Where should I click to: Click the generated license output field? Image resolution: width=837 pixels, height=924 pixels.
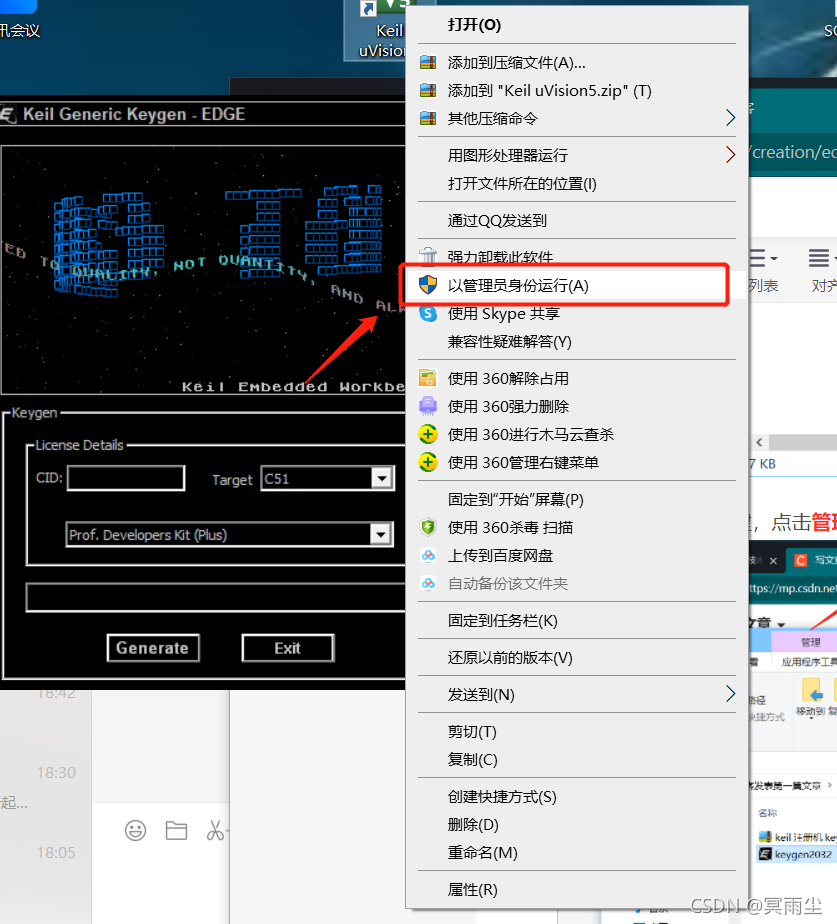216,598
